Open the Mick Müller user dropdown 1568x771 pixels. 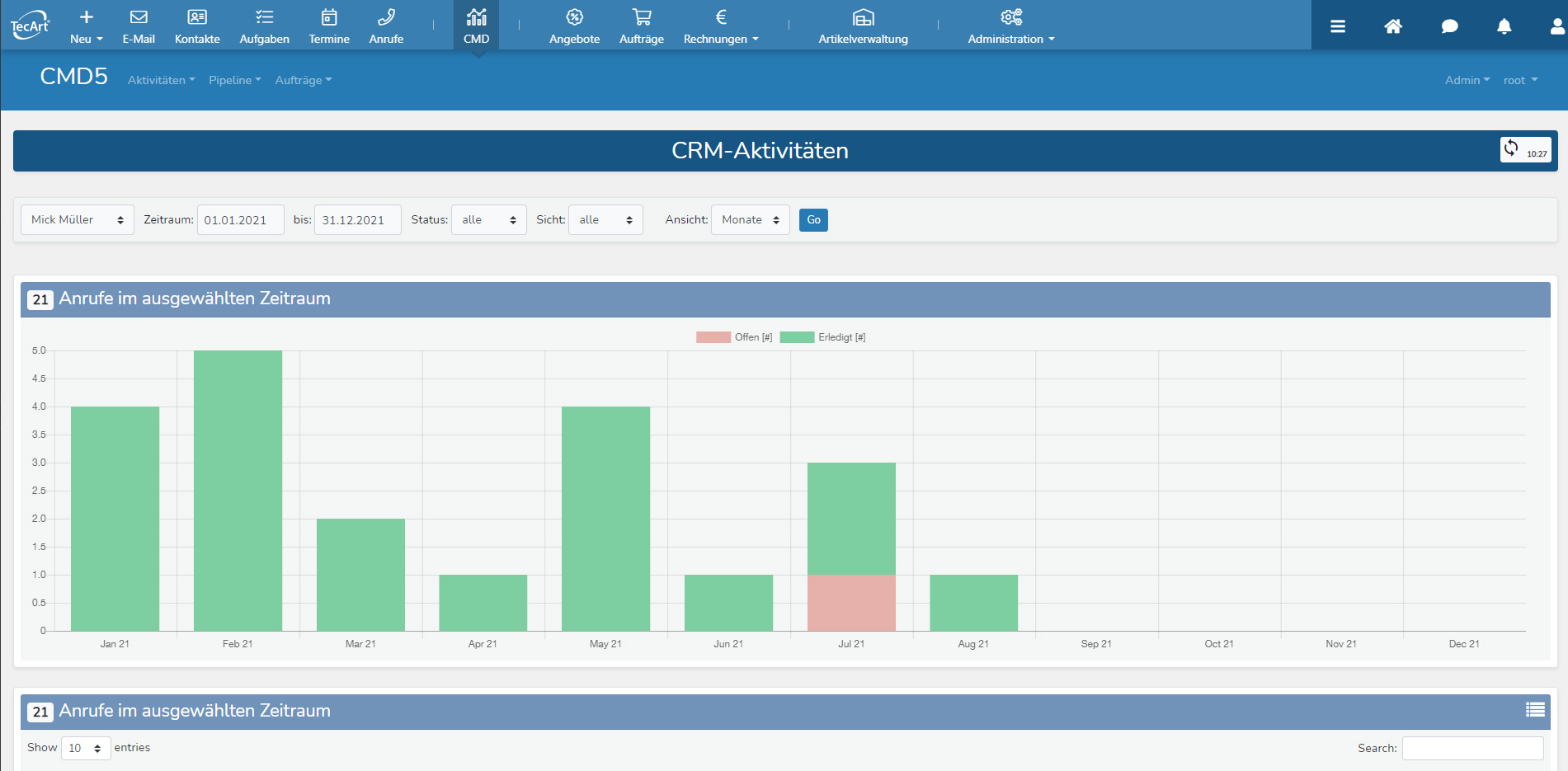point(78,220)
